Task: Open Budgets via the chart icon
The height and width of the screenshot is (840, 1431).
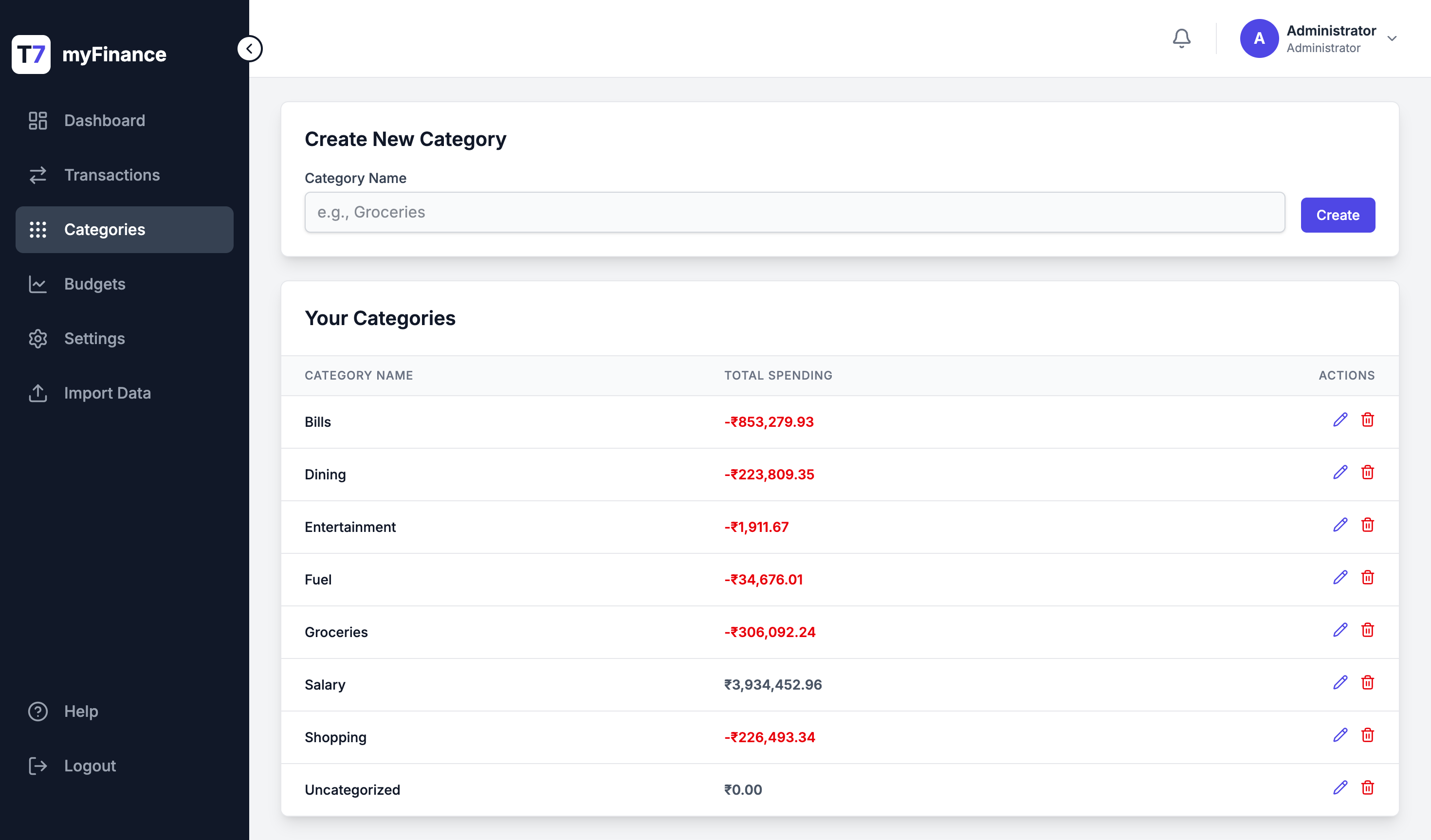Action: [37, 284]
